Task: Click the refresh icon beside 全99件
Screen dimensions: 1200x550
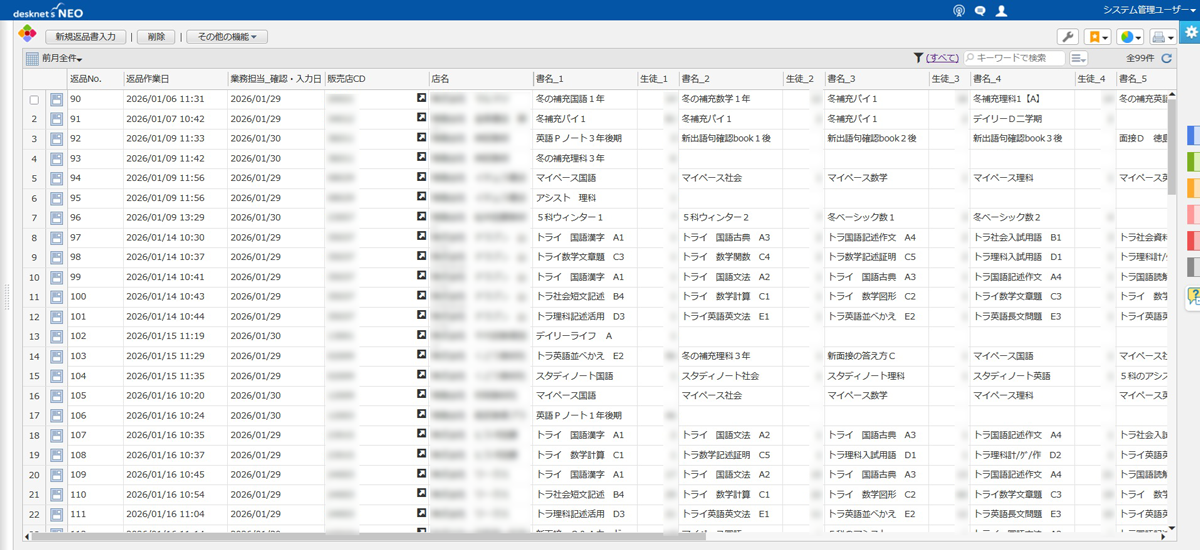Action: [1166, 59]
